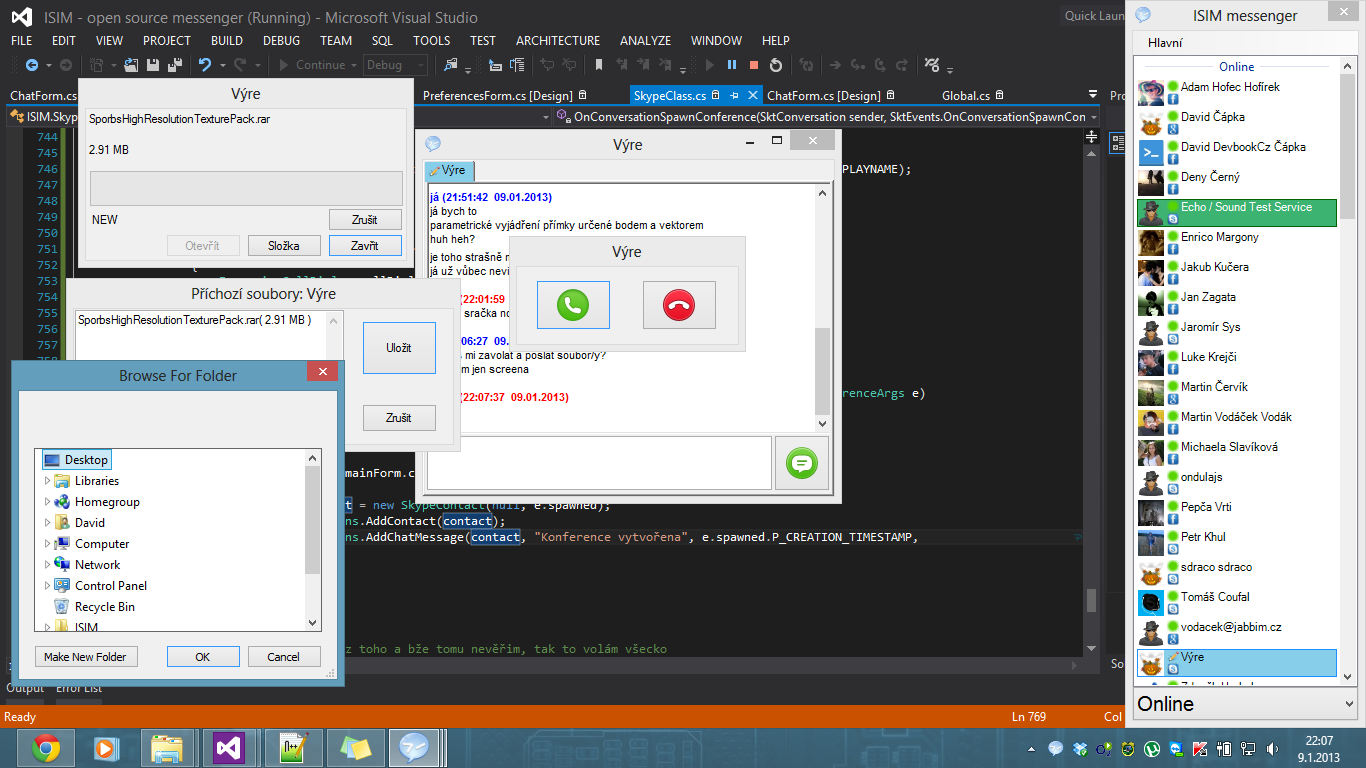The image size is (1366, 768).
Task: Click the ISIM messenger taskbar button
Action: [413, 747]
